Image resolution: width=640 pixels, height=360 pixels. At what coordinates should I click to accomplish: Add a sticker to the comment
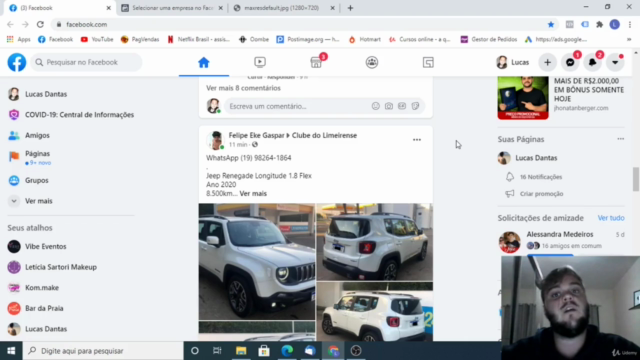[x=415, y=106]
